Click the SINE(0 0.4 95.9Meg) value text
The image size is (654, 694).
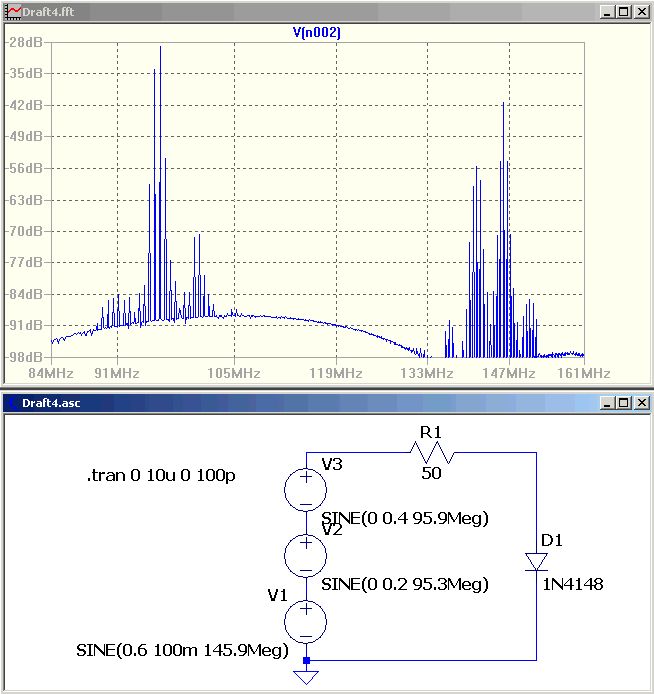[405, 518]
